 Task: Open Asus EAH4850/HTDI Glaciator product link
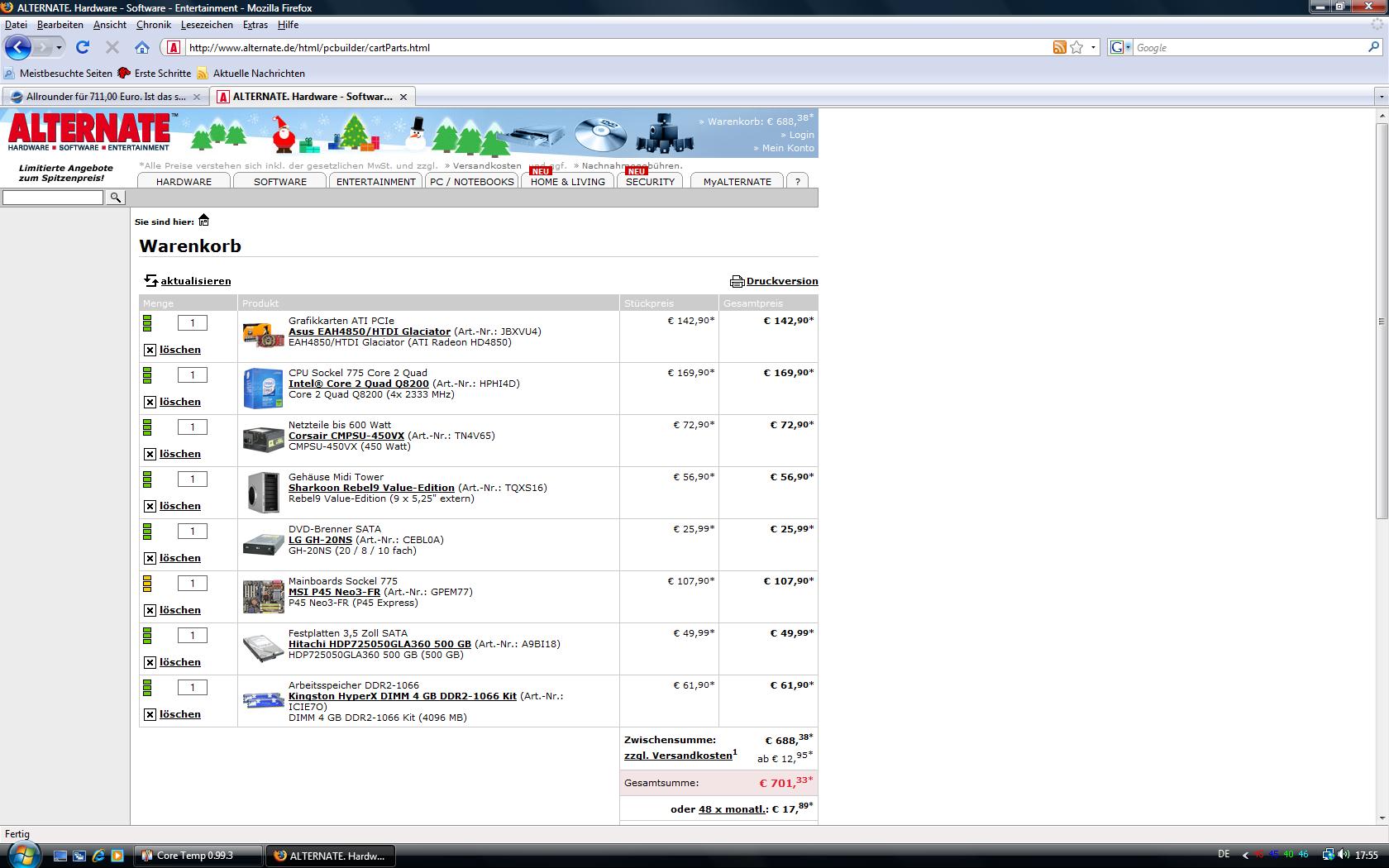pos(370,331)
